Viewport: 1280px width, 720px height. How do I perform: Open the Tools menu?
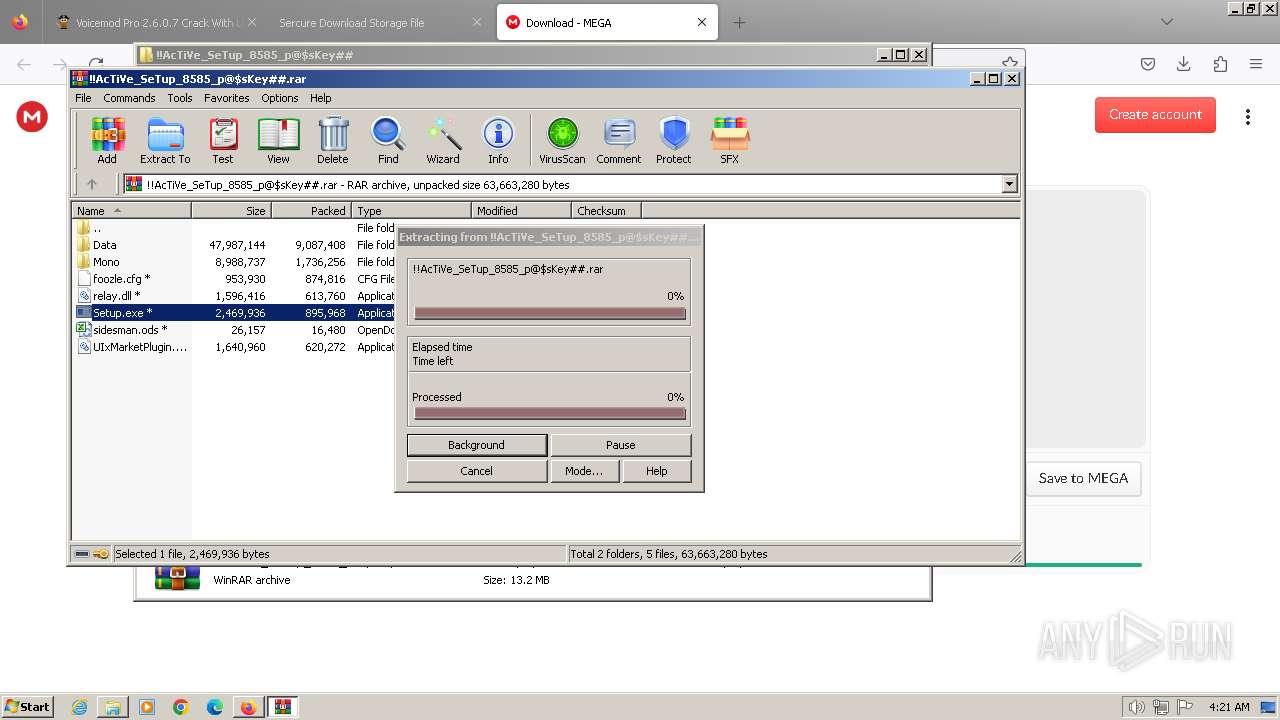[180, 98]
